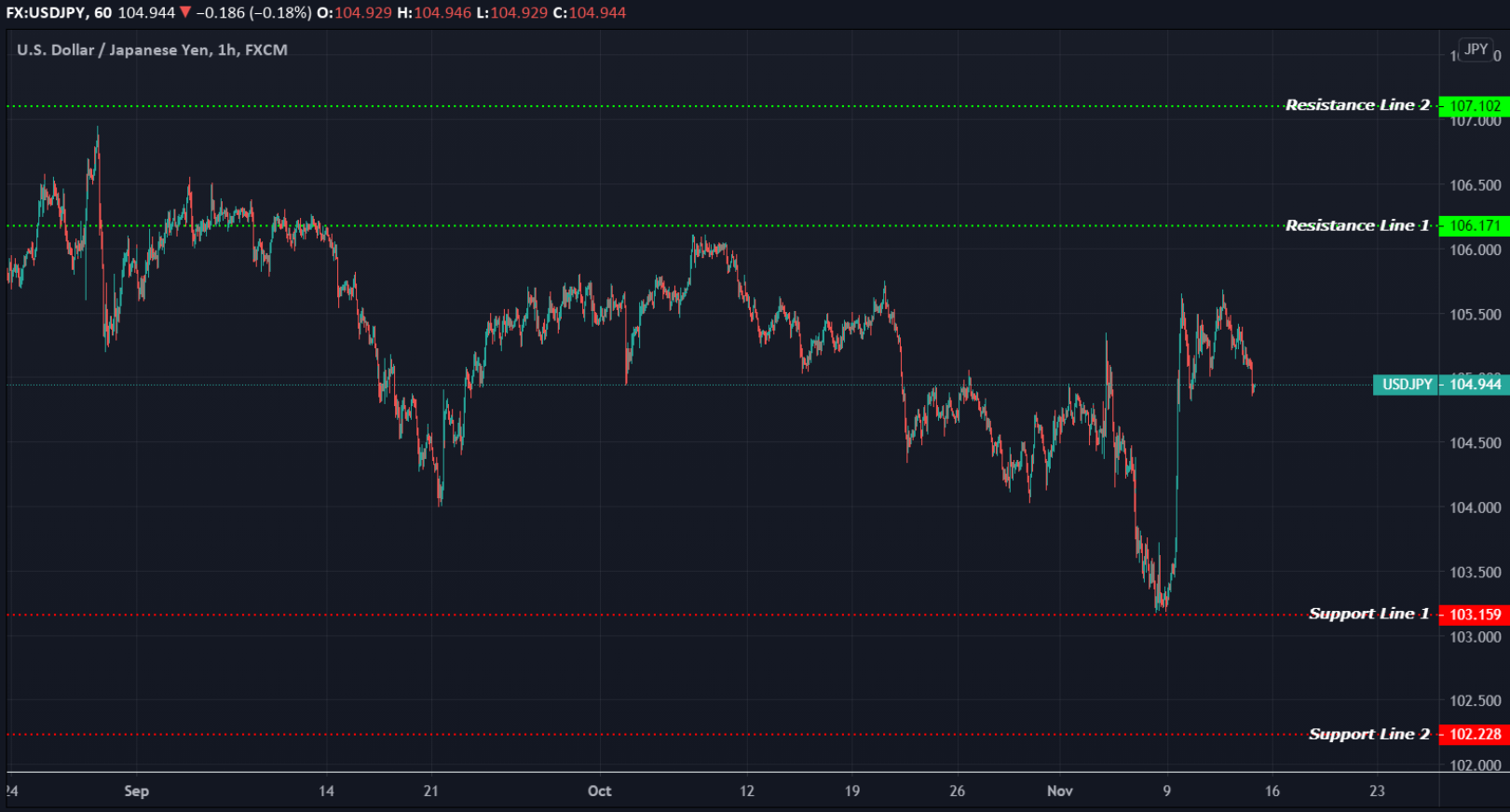This screenshot has height=812, width=1510.
Task: Click 106.500 on price scale
Action: click(1476, 185)
